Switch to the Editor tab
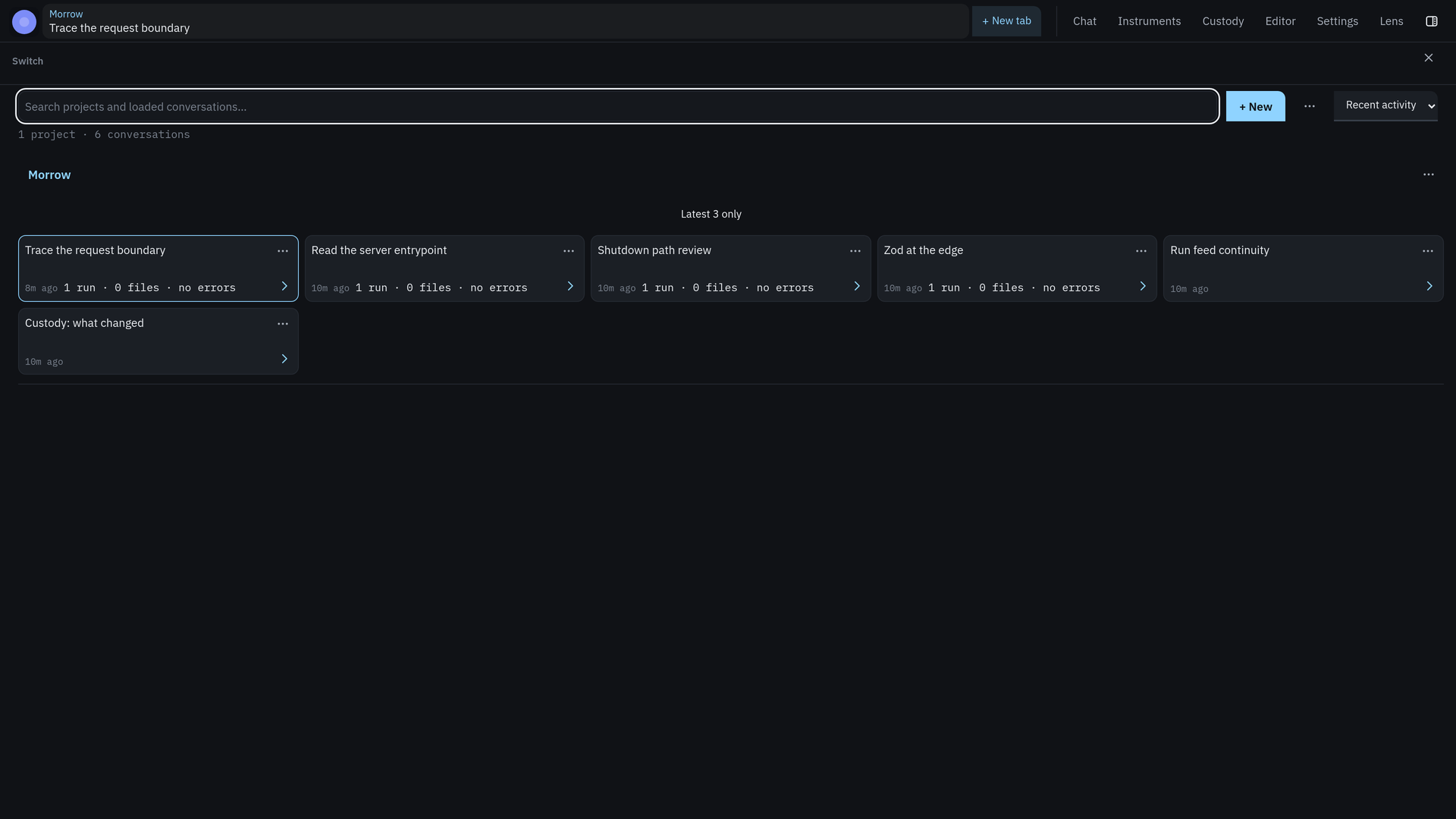The width and height of the screenshot is (1456, 819). click(x=1280, y=21)
